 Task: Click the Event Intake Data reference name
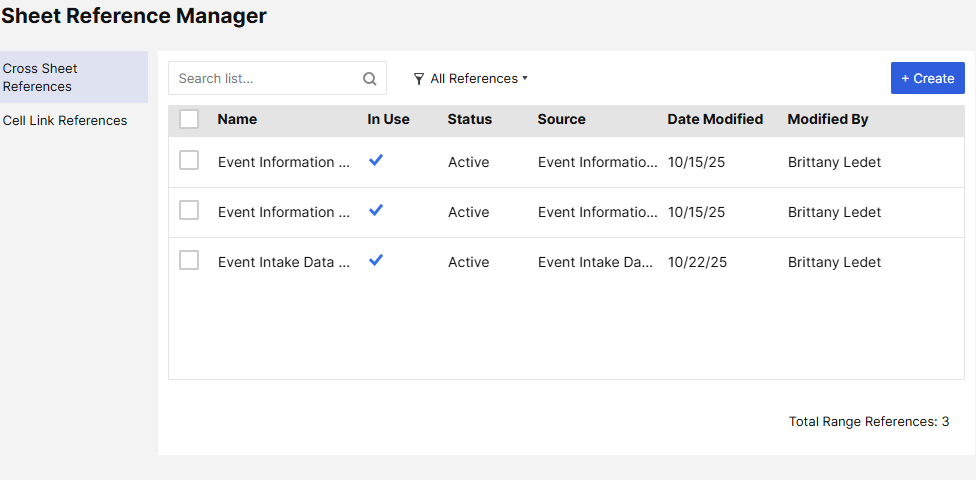click(284, 262)
